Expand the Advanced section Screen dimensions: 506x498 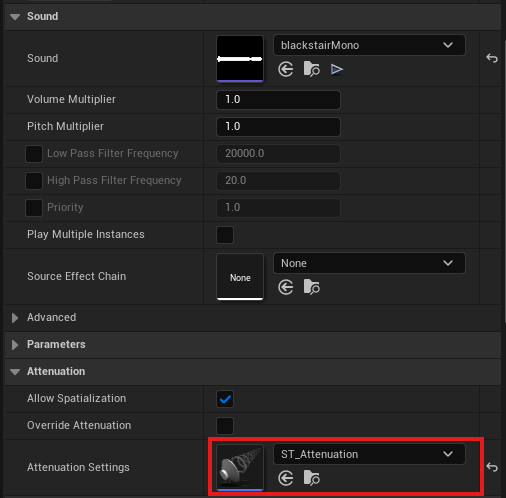pos(15,318)
